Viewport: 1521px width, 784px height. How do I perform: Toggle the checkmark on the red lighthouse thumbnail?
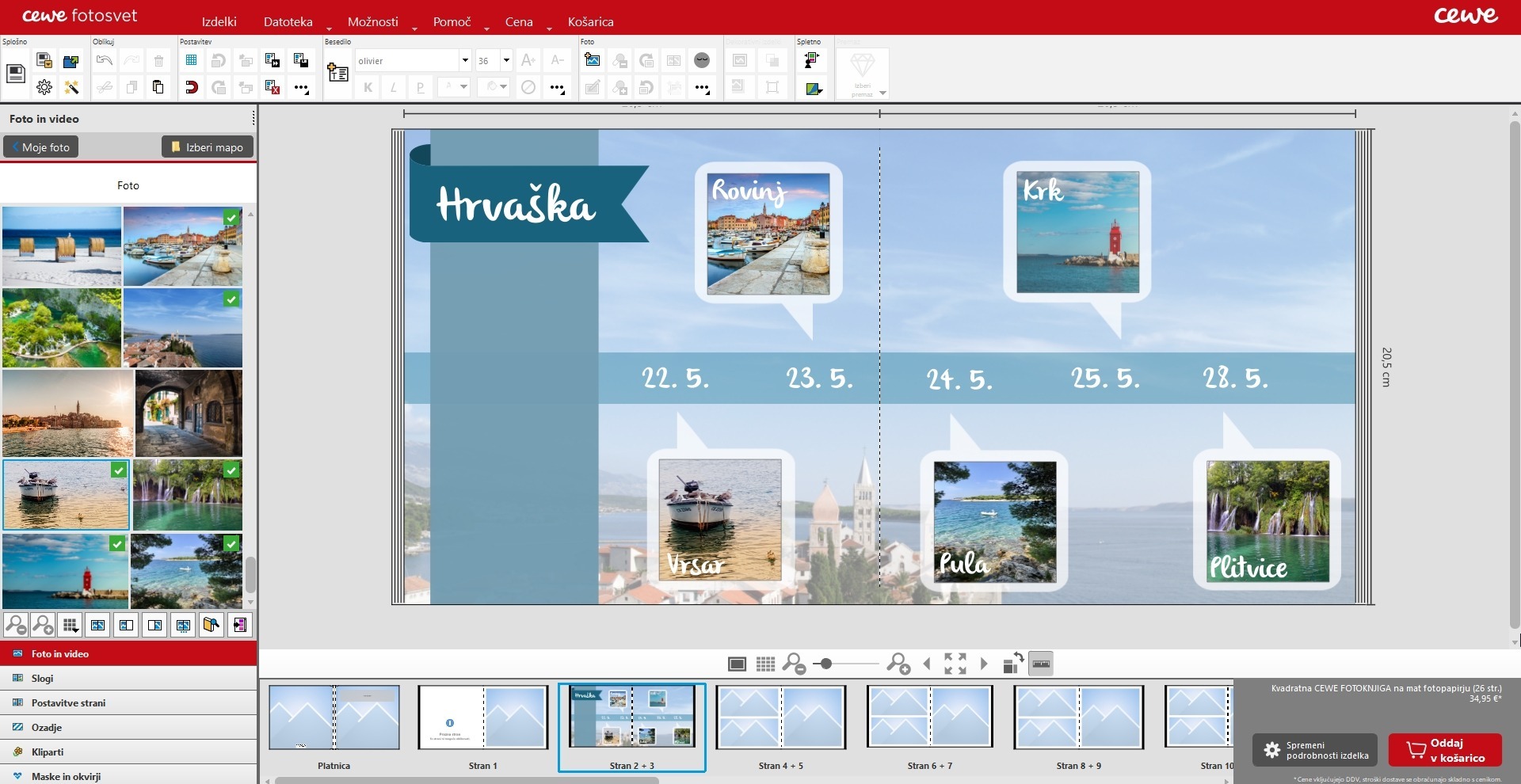point(117,544)
